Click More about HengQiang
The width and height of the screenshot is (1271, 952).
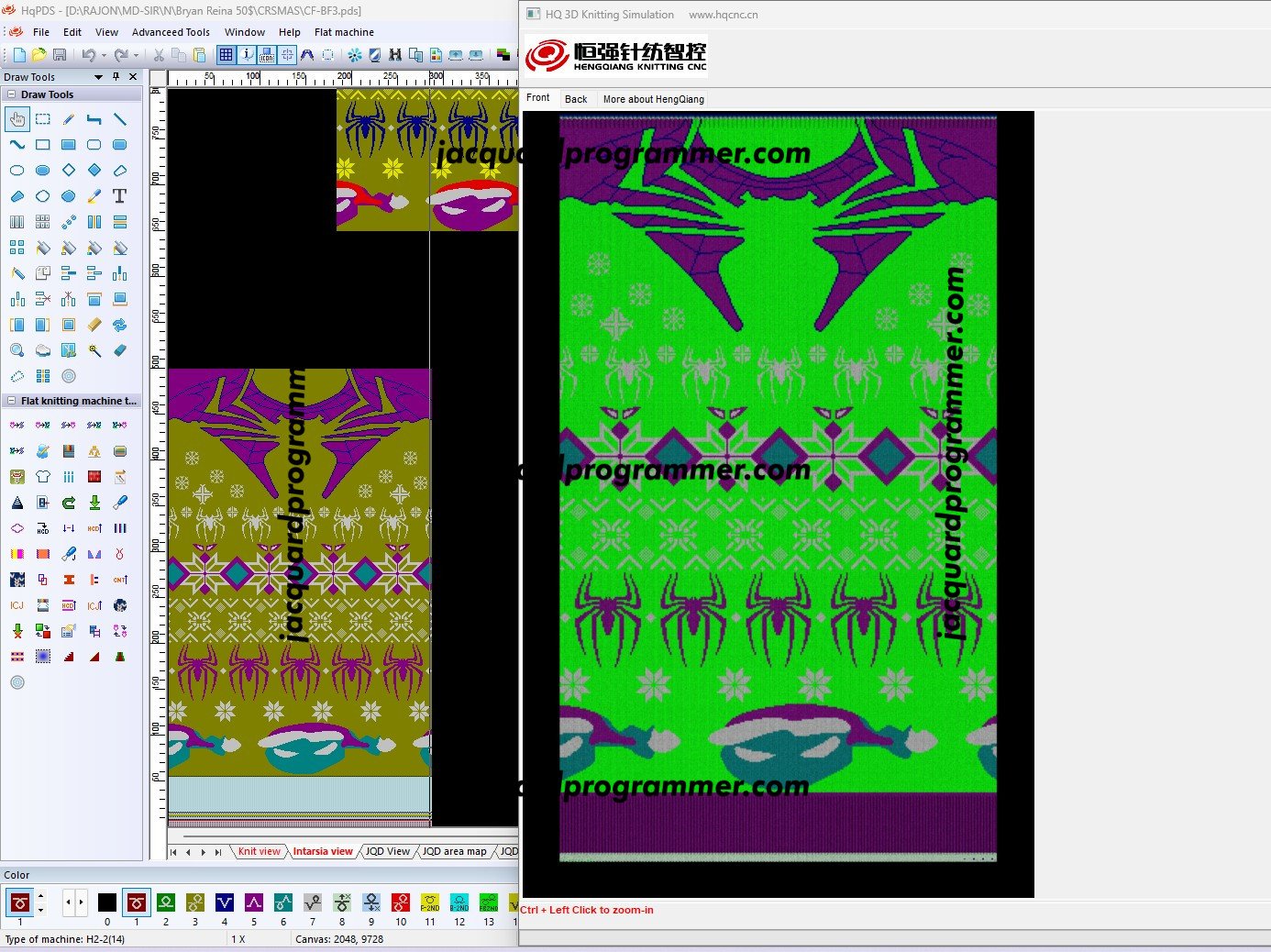(653, 99)
